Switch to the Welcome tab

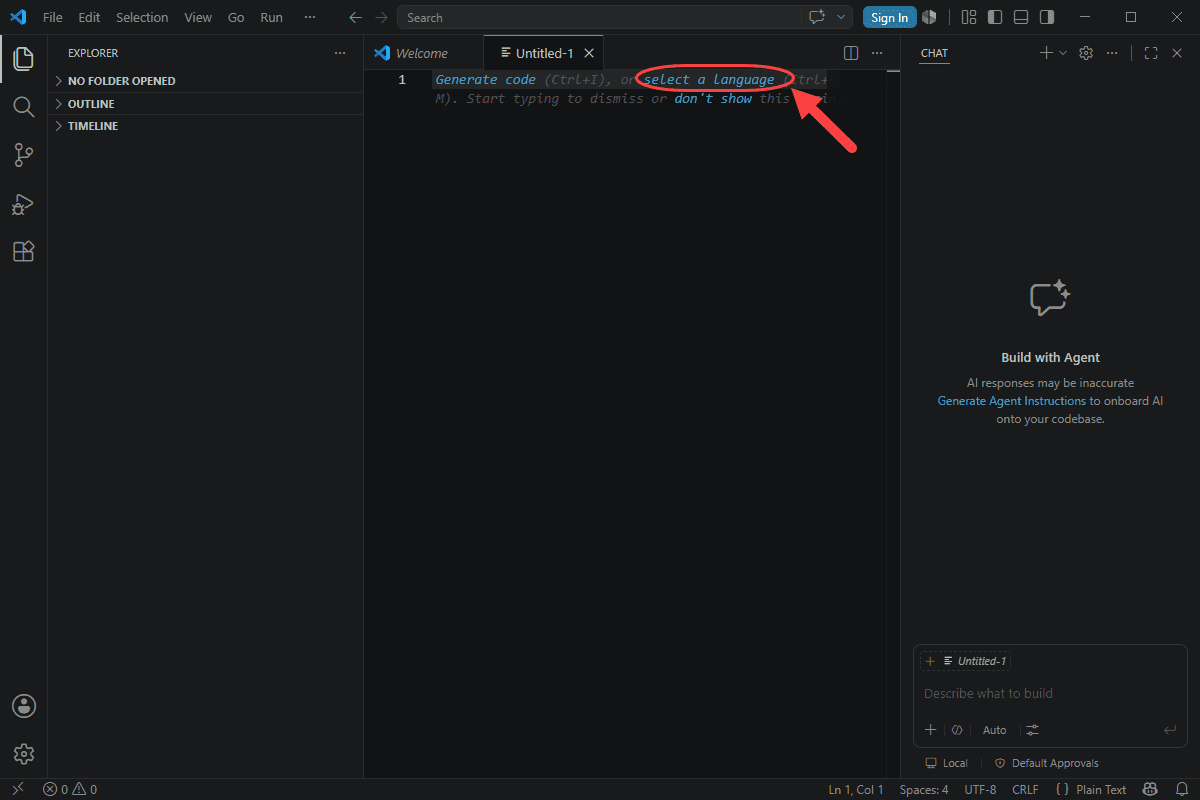(x=423, y=53)
